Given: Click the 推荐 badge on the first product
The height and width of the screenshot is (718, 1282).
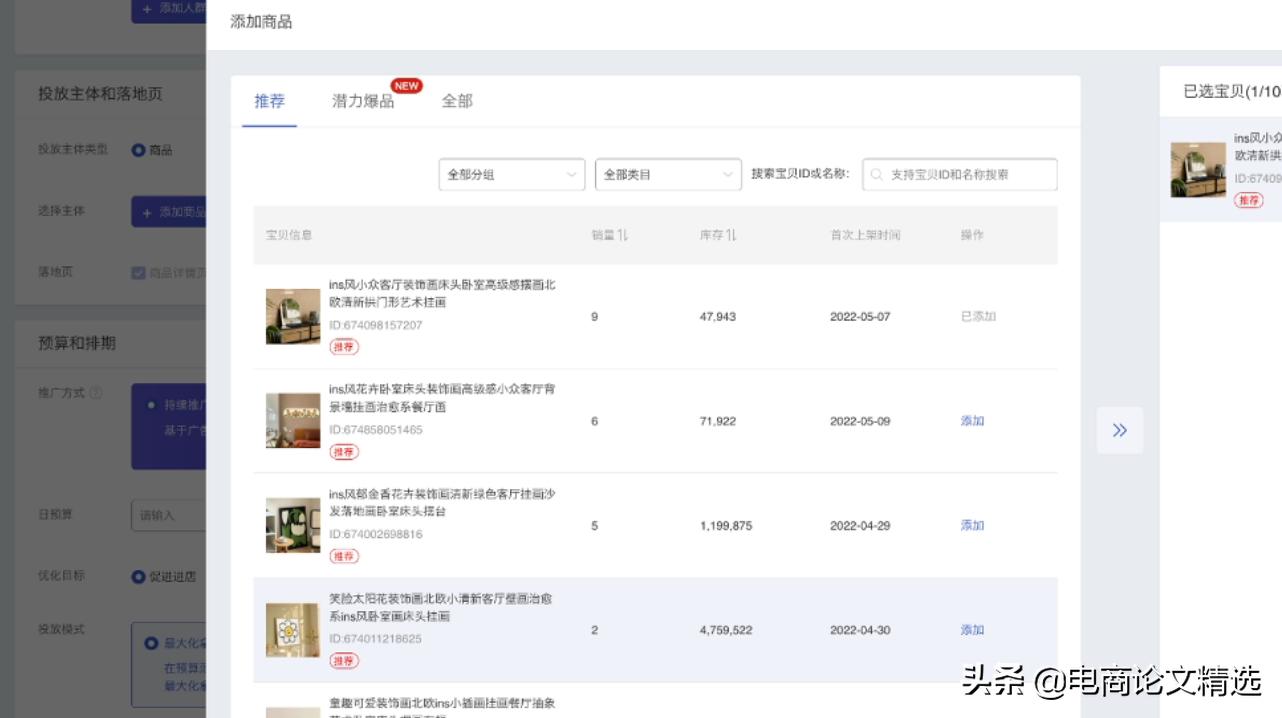Looking at the screenshot, I should pos(345,348).
